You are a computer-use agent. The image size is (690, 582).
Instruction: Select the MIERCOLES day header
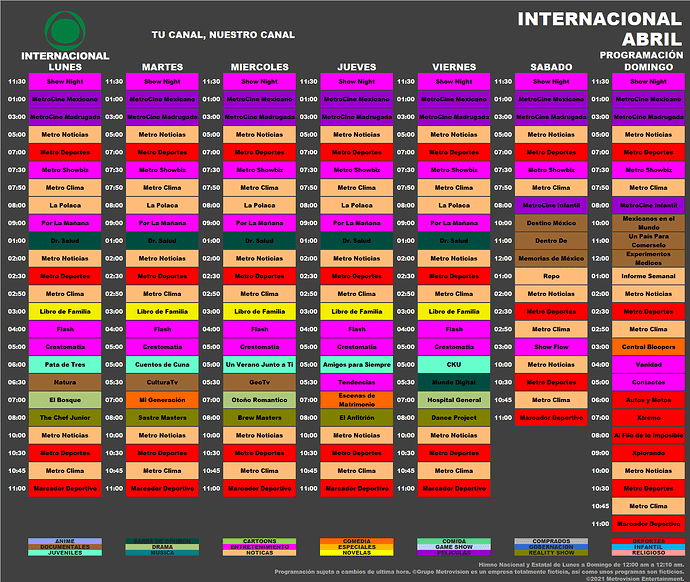click(260, 67)
